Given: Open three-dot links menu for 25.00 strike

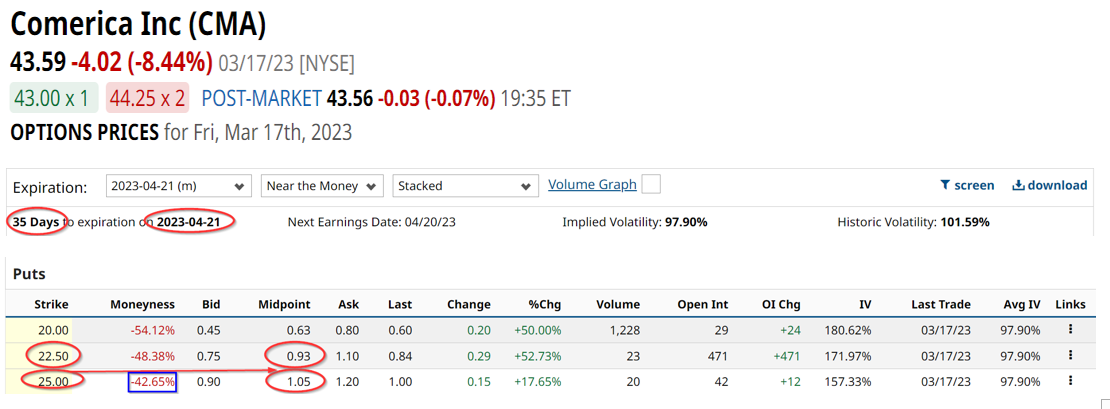Looking at the screenshot, I should [x=1070, y=381].
